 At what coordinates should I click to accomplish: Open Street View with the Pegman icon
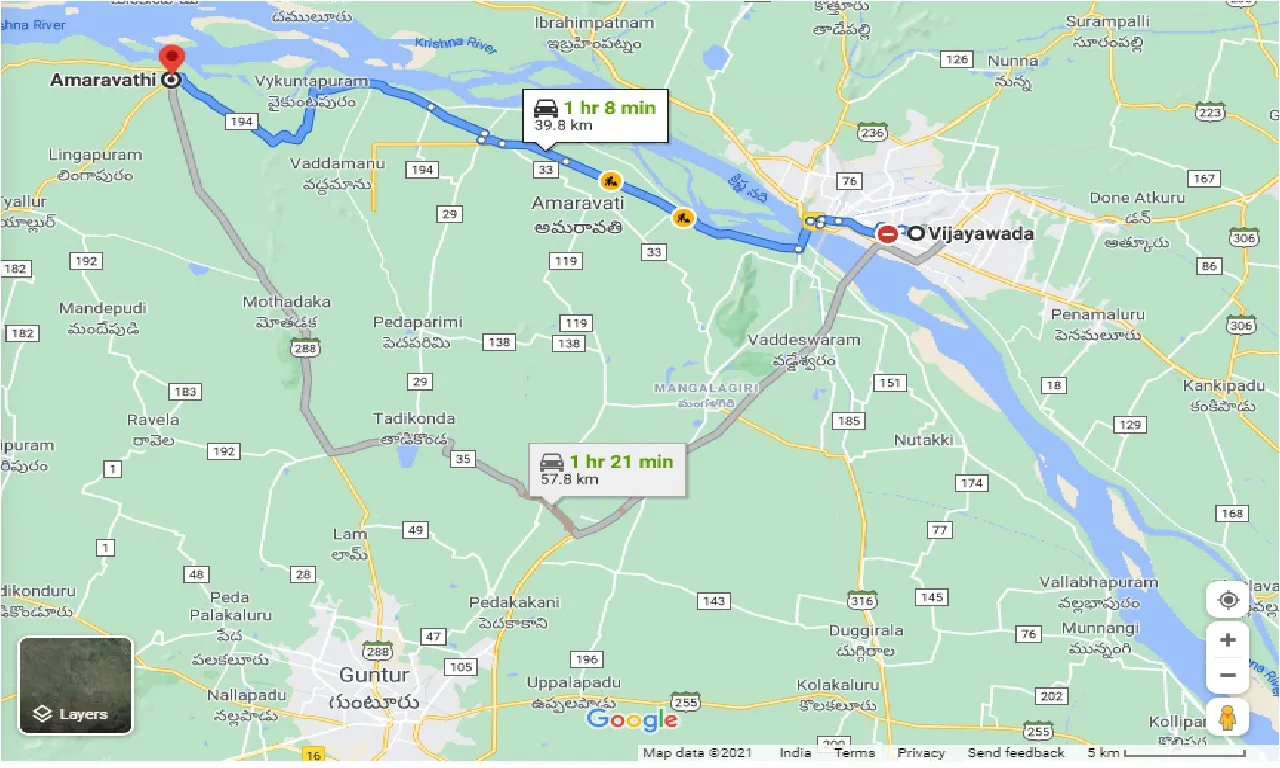click(1228, 718)
